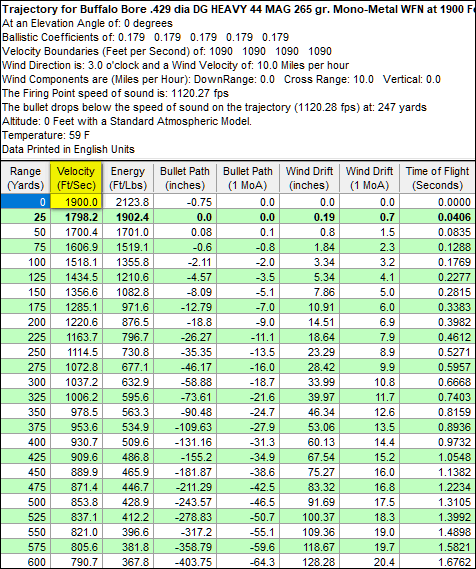Click time of flight value 0.5271
Screen dimensions: 476x569
[438, 352]
